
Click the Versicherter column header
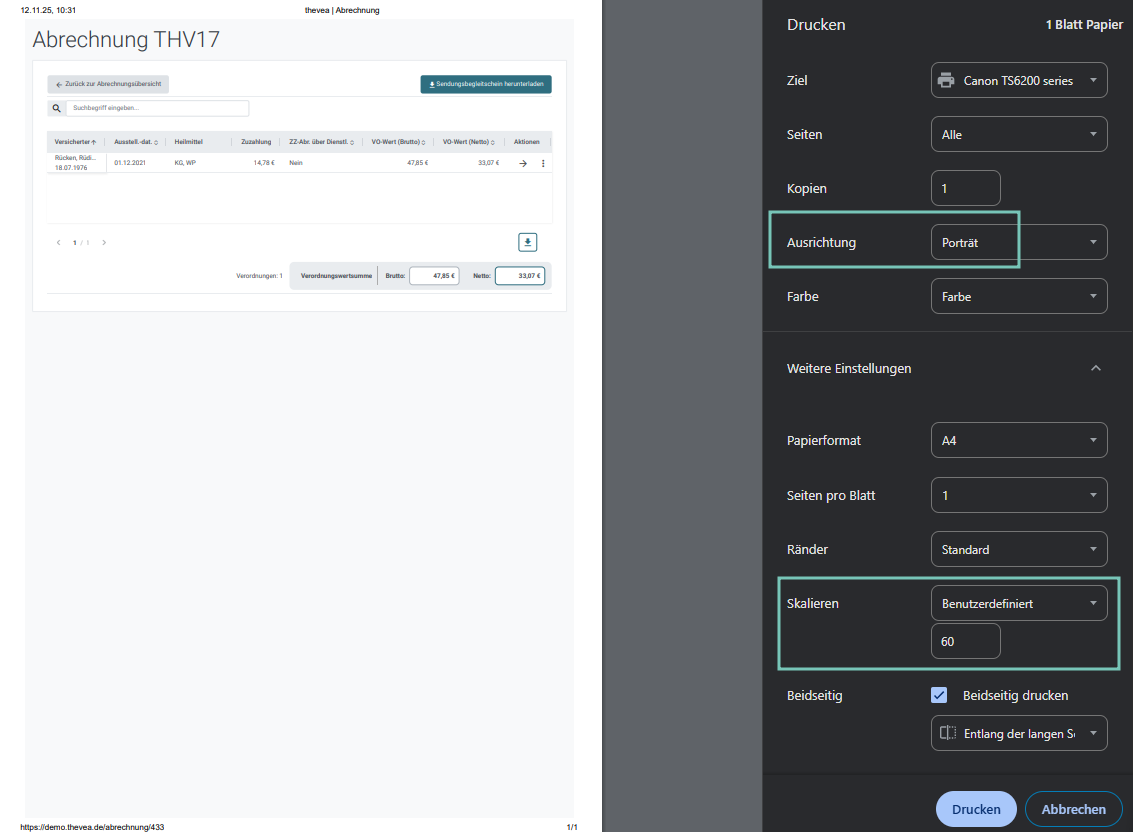pyautogui.click(x=75, y=142)
